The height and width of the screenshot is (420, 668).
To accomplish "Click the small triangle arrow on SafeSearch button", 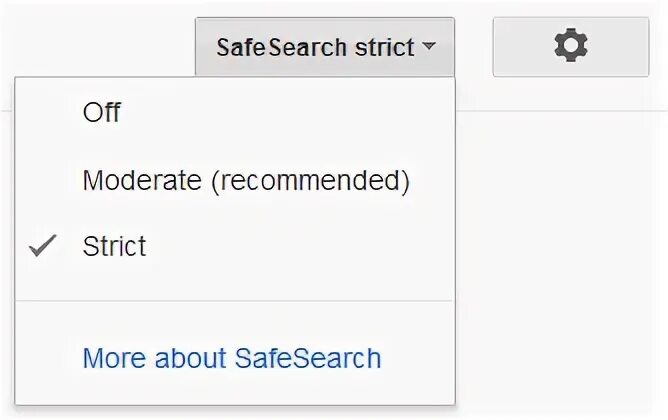I will [428, 46].
